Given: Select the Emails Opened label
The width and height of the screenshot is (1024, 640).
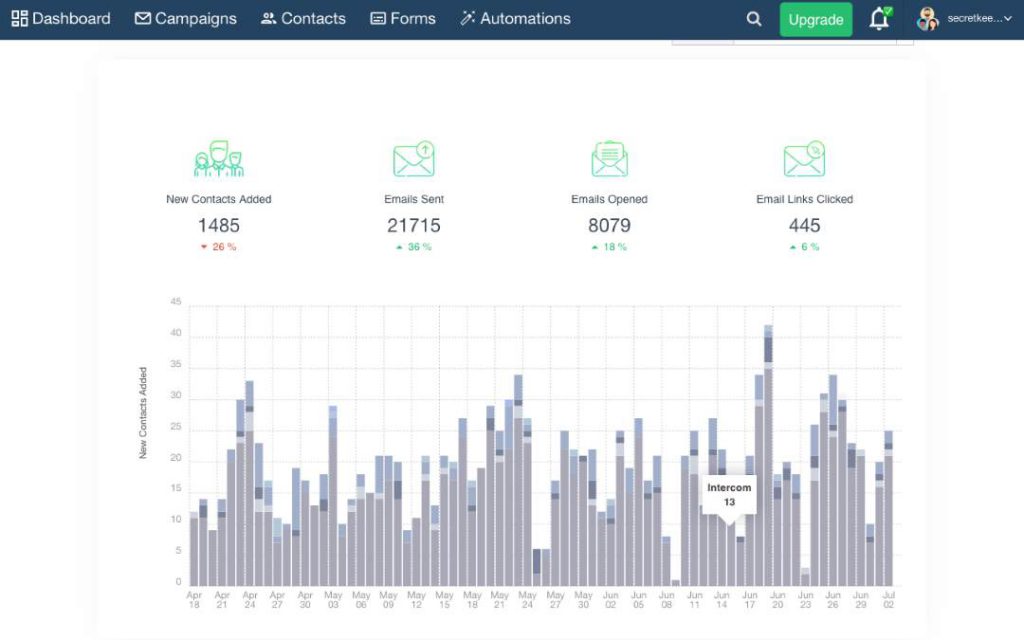Looking at the screenshot, I should [609, 199].
